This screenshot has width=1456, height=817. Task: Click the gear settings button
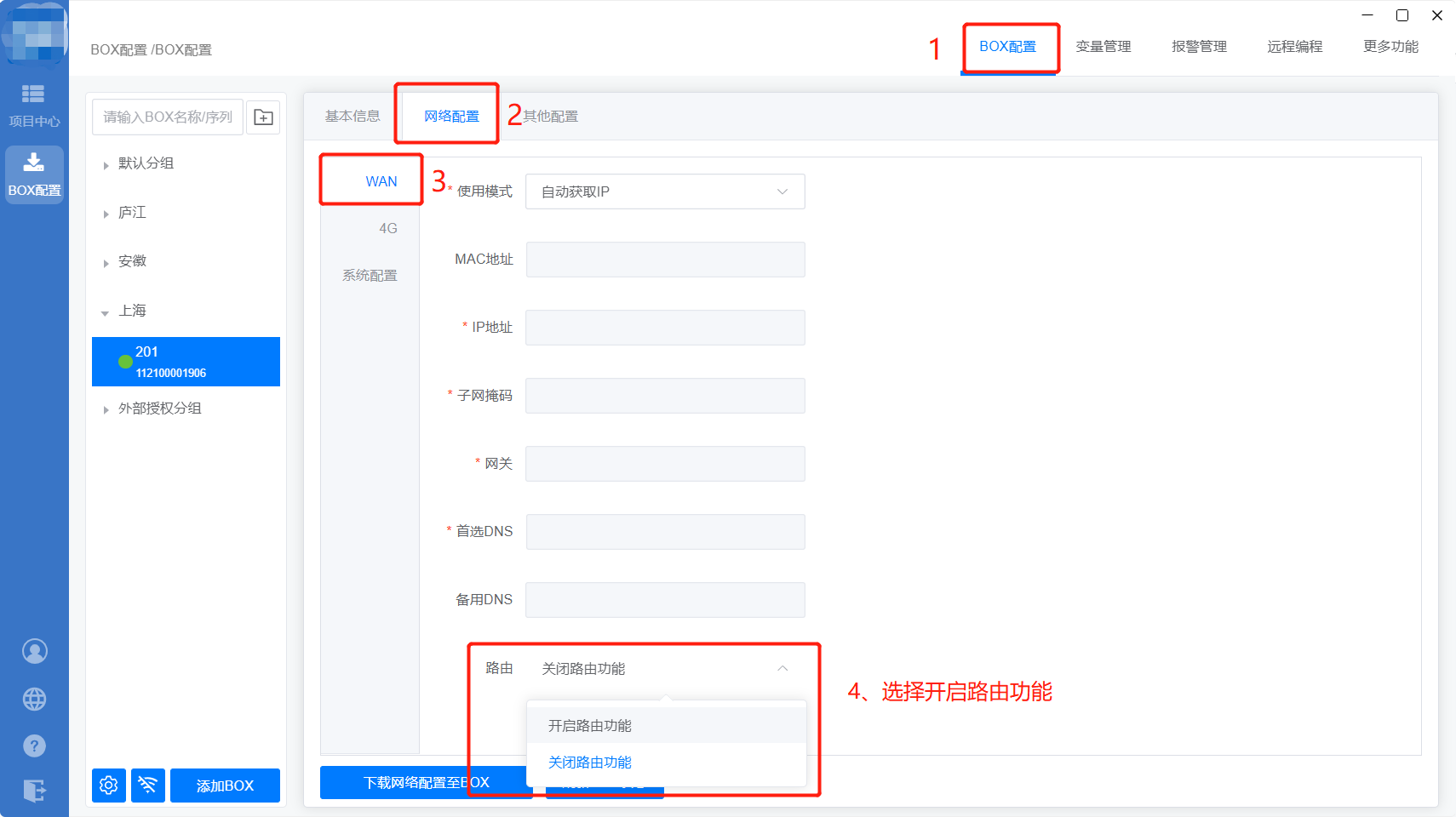[x=109, y=786]
